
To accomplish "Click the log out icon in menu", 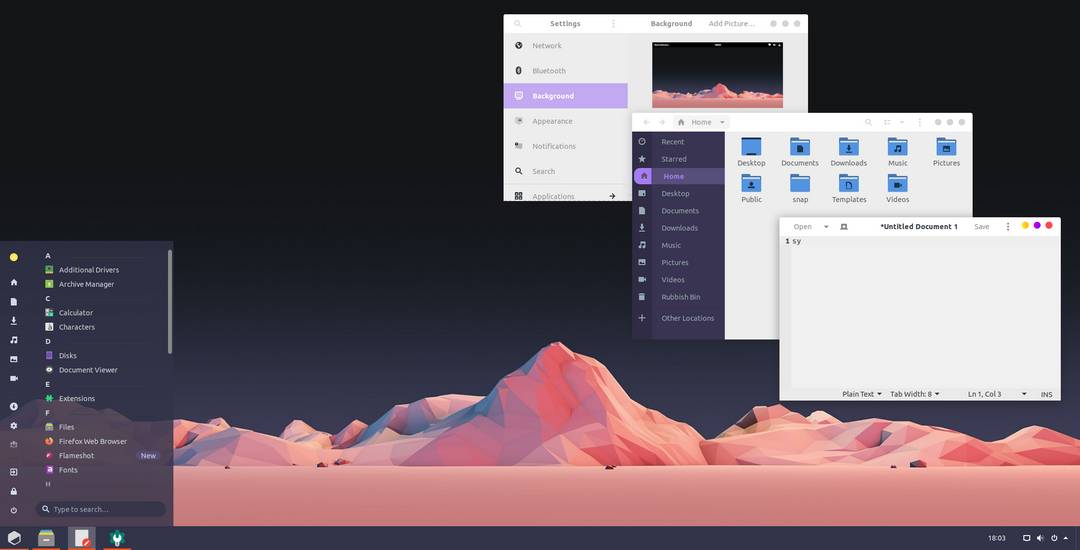I will 14,472.
